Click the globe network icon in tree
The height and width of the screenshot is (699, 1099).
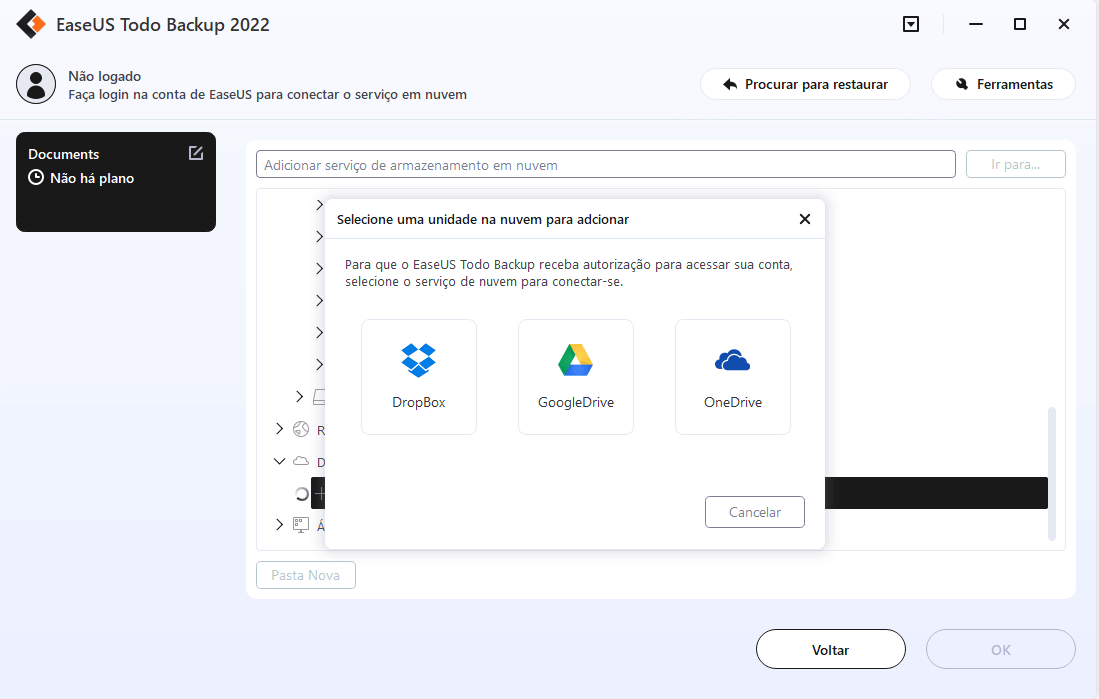click(x=301, y=429)
